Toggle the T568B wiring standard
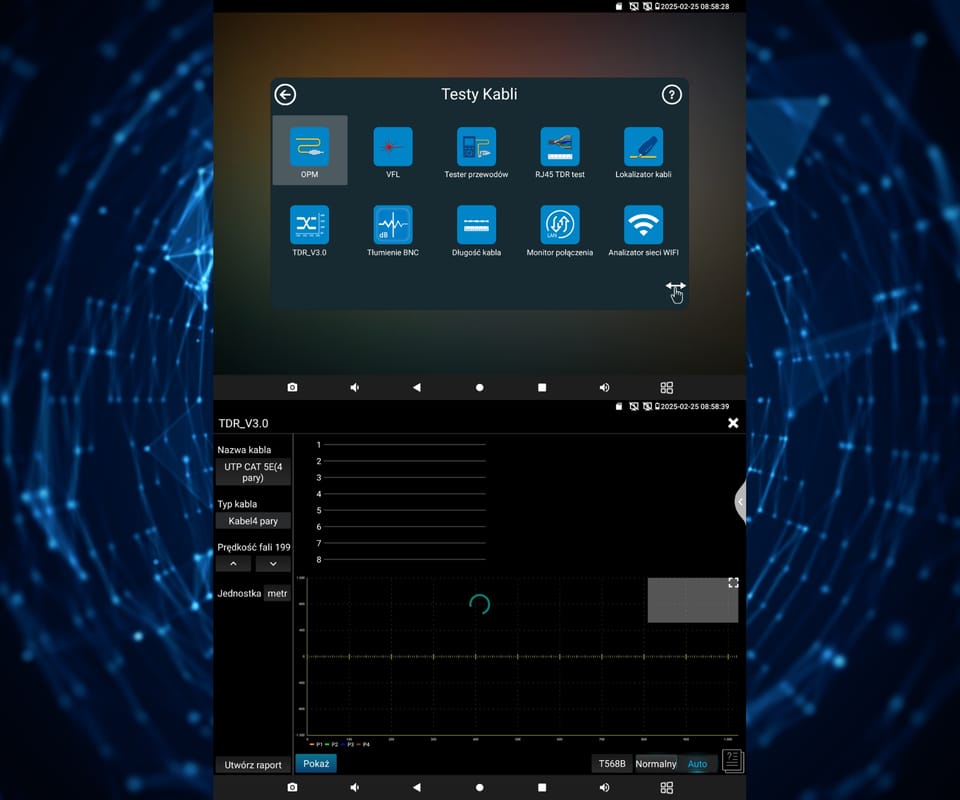This screenshot has height=800, width=960. (612, 764)
